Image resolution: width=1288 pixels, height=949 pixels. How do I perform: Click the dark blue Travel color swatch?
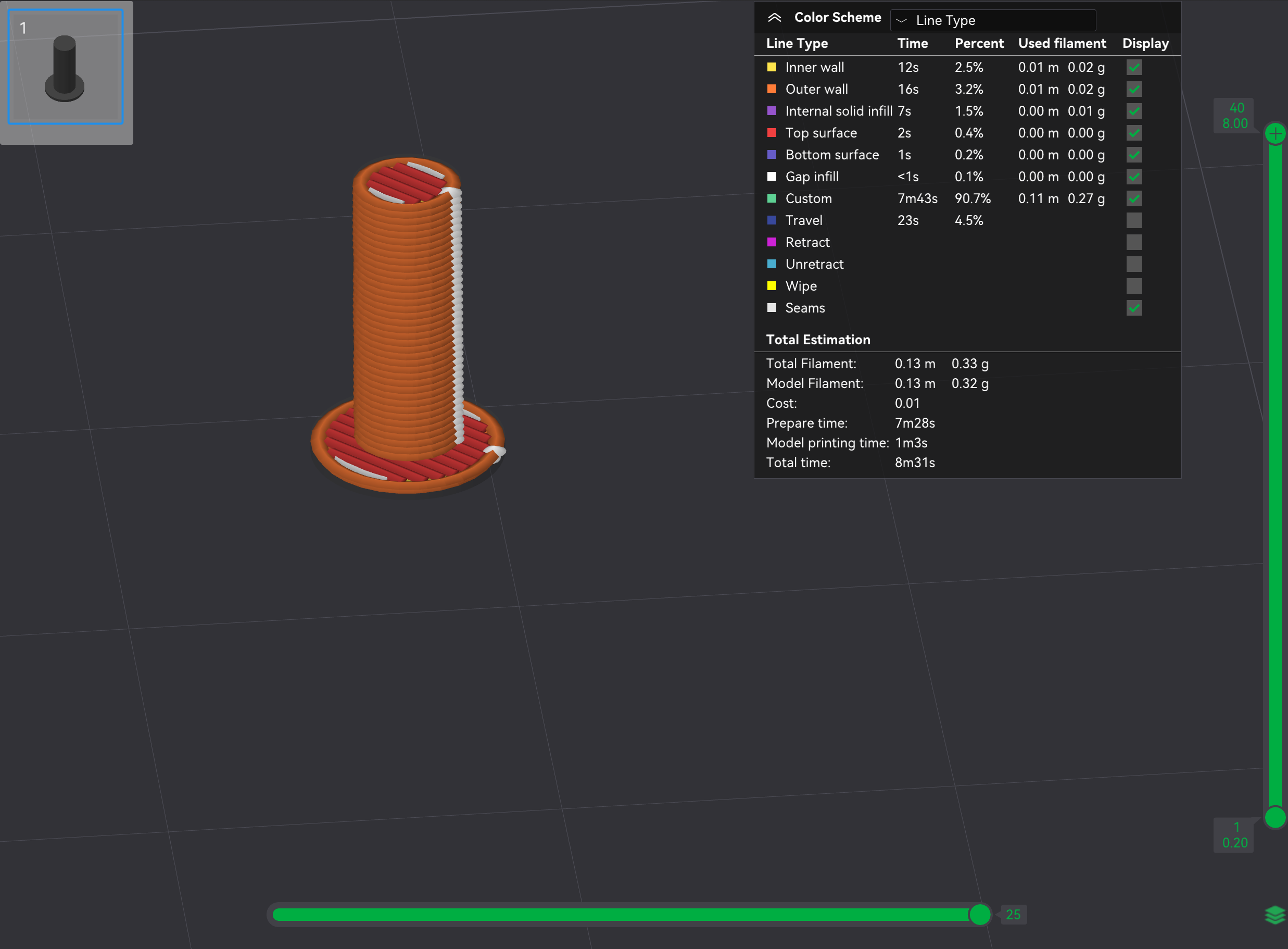(x=771, y=220)
